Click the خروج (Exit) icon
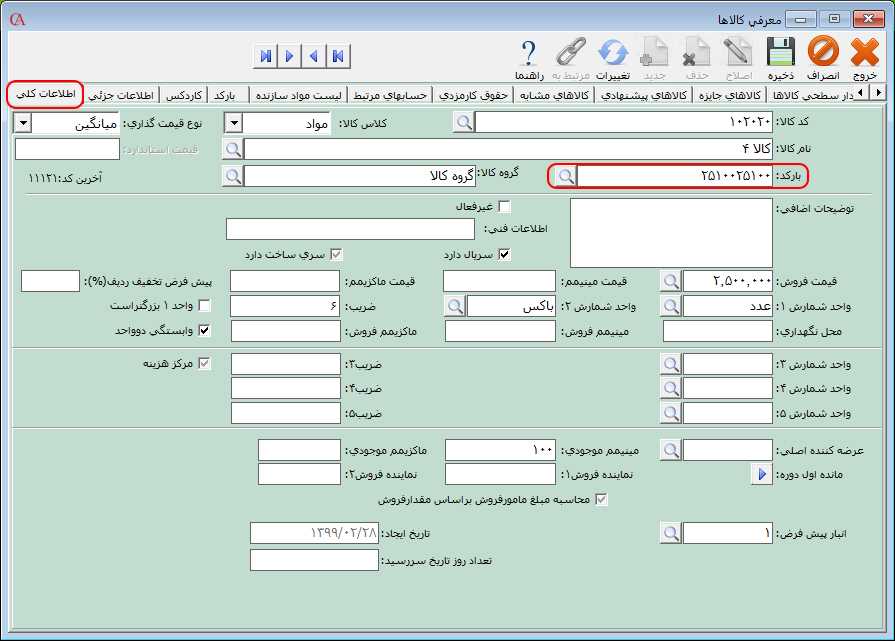 point(866,50)
